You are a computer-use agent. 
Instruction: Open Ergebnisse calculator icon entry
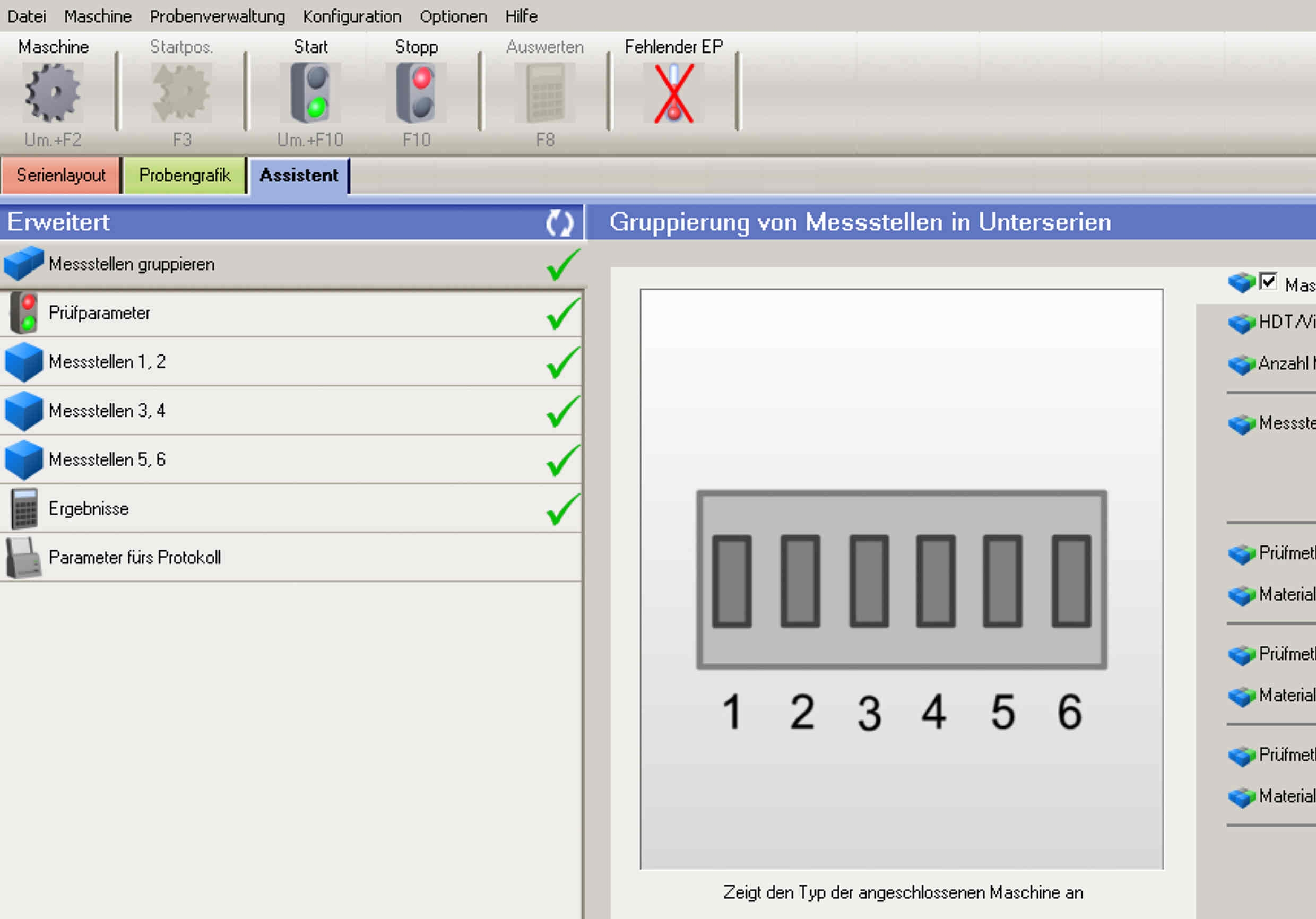(24, 508)
